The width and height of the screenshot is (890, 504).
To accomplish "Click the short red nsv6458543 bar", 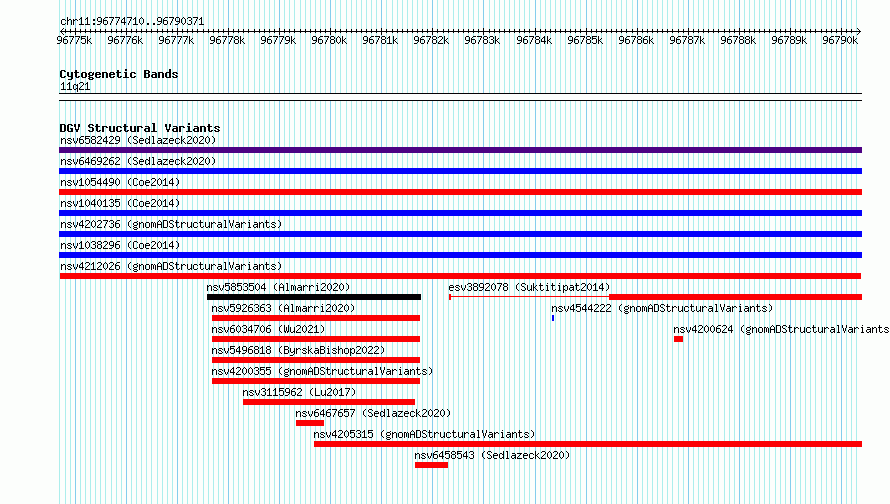I will (x=431, y=465).
